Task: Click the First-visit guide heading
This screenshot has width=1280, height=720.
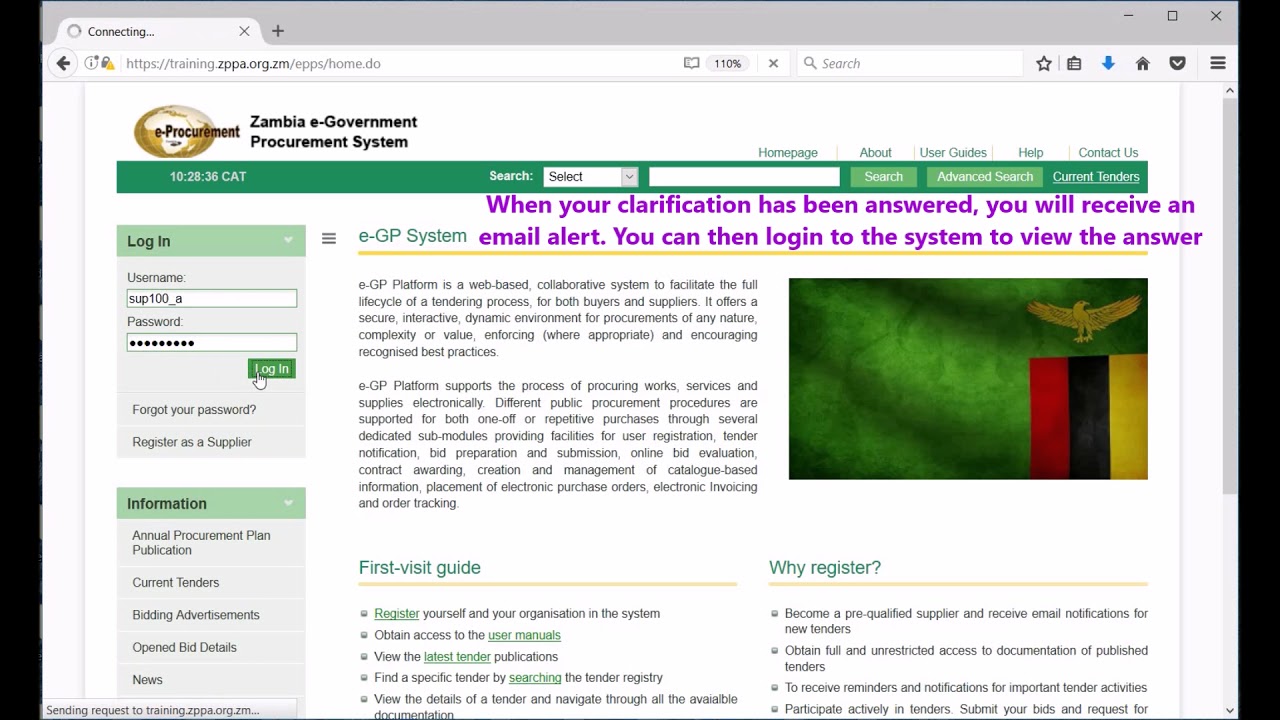Action: (x=420, y=568)
